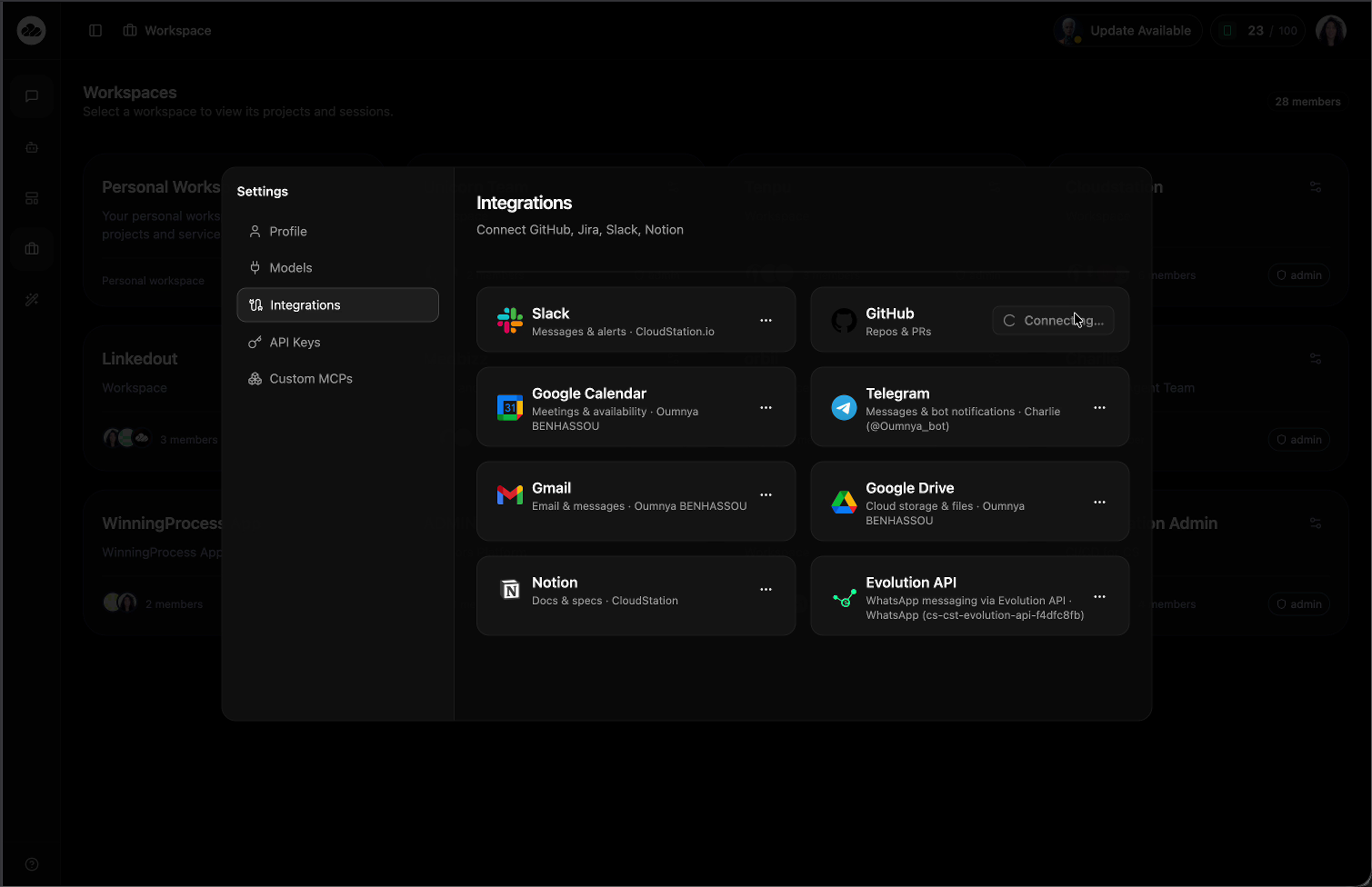Click the Update Available button
The image size is (1372, 887).
tap(1127, 31)
